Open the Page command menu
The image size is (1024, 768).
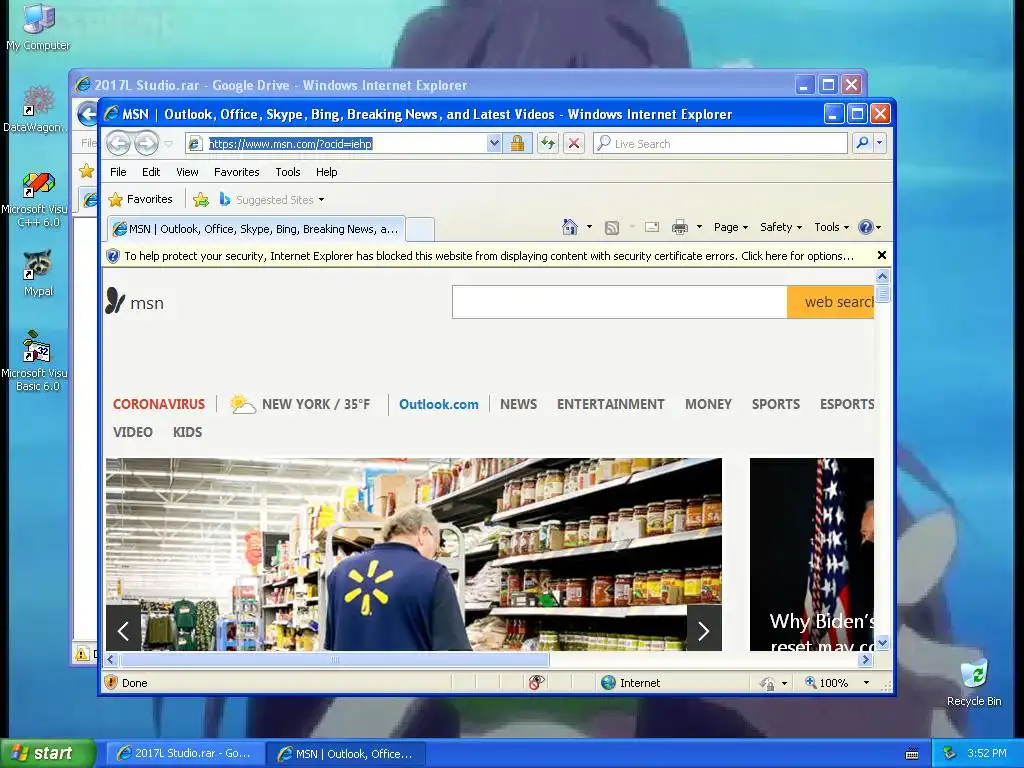[731, 227]
